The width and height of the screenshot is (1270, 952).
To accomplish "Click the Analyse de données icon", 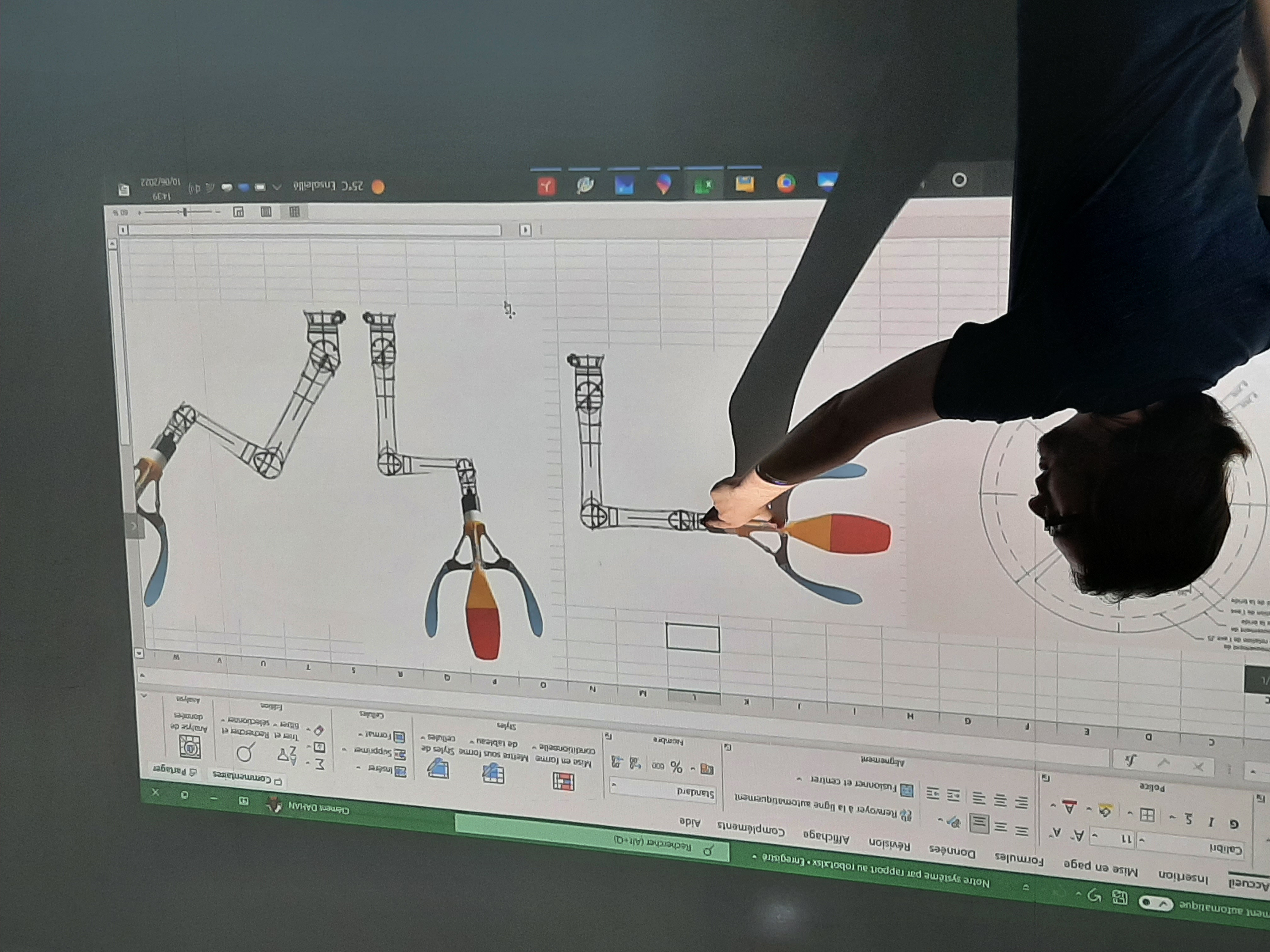I will [x=191, y=747].
